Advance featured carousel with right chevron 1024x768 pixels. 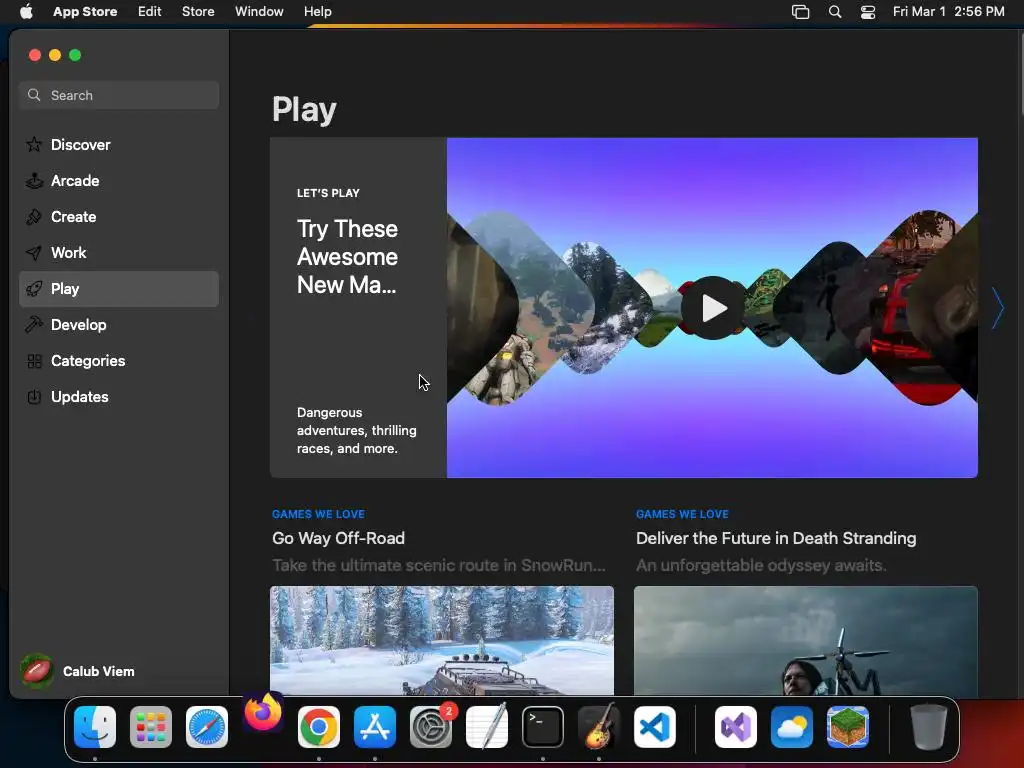coord(997,308)
